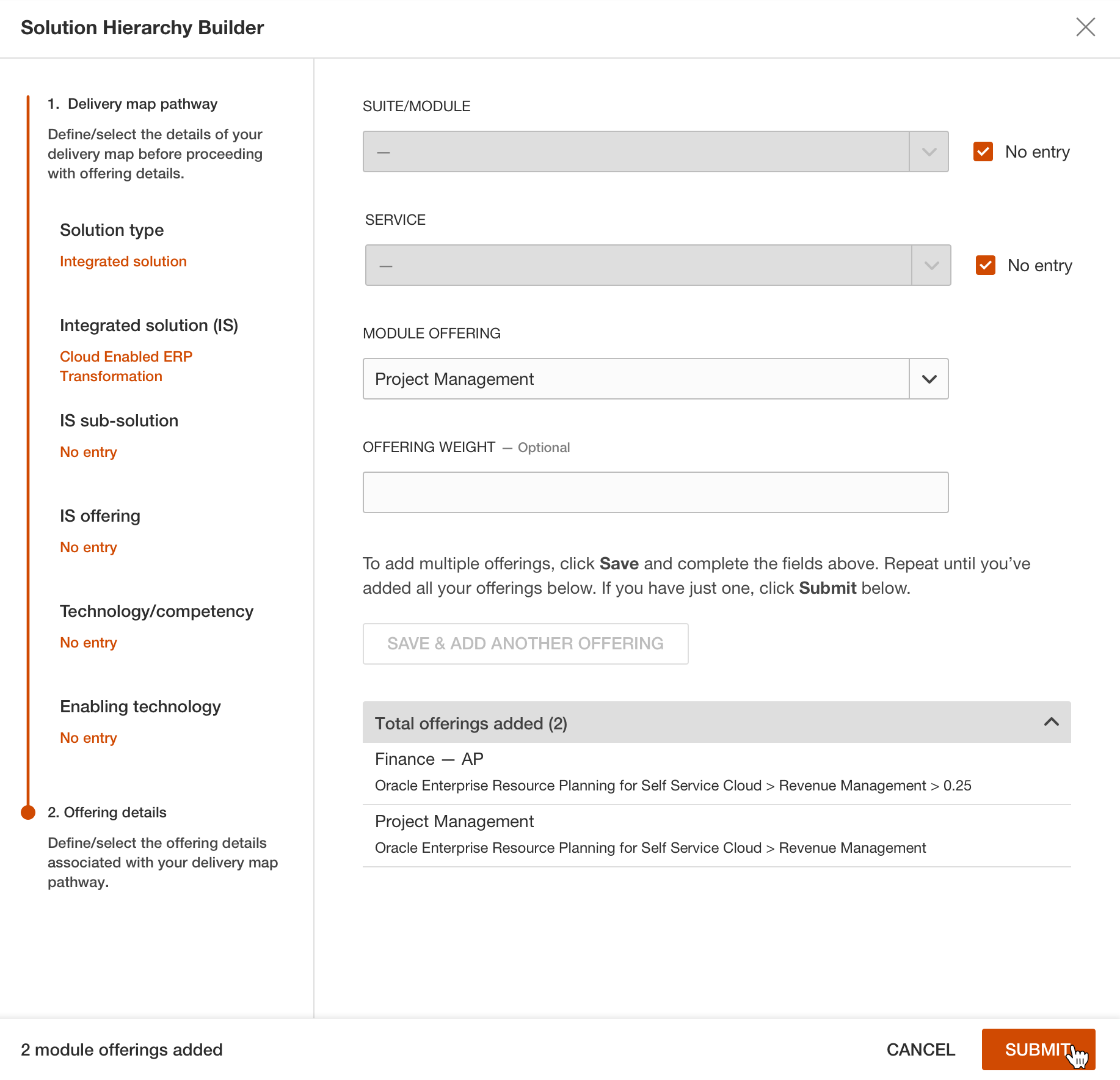The image size is (1120, 1080).
Task: Select the Finance — AP offering row
Action: 716,773
